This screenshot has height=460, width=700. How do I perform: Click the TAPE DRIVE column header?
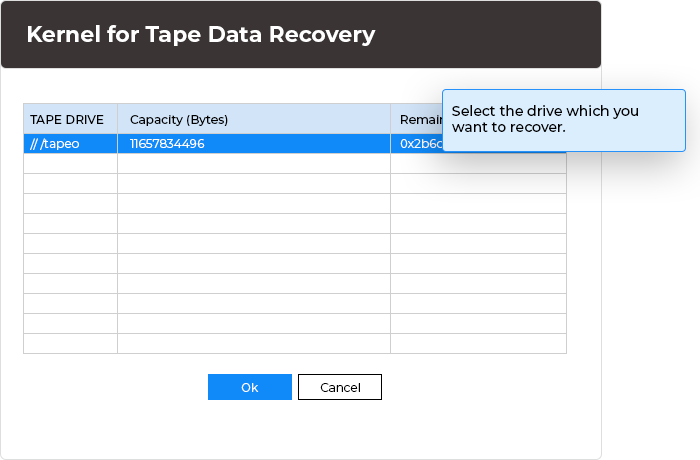pyautogui.click(x=67, y=119)
